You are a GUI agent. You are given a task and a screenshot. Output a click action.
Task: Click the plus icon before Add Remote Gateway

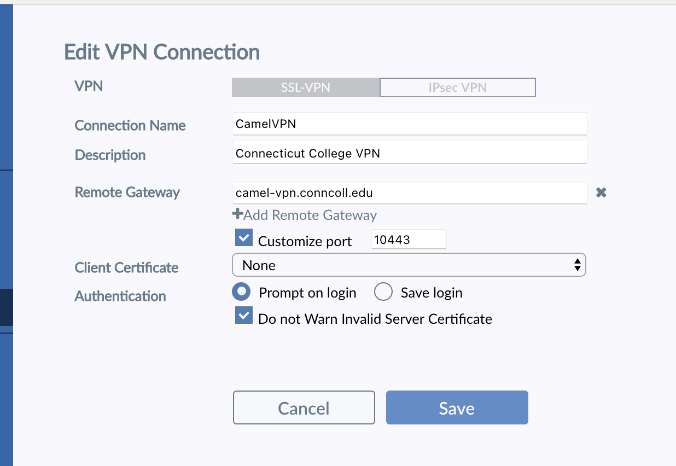[237, 215]
